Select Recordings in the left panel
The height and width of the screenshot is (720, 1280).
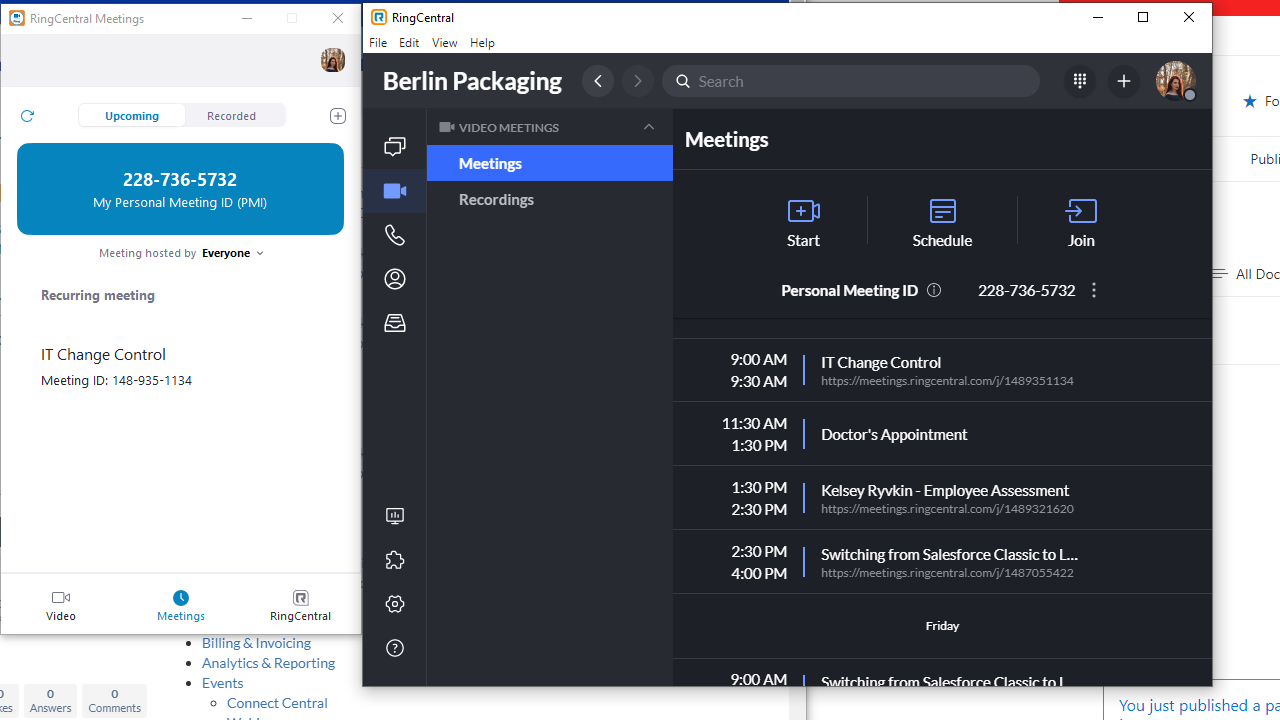pyautogui.click(x=550, y=199)
